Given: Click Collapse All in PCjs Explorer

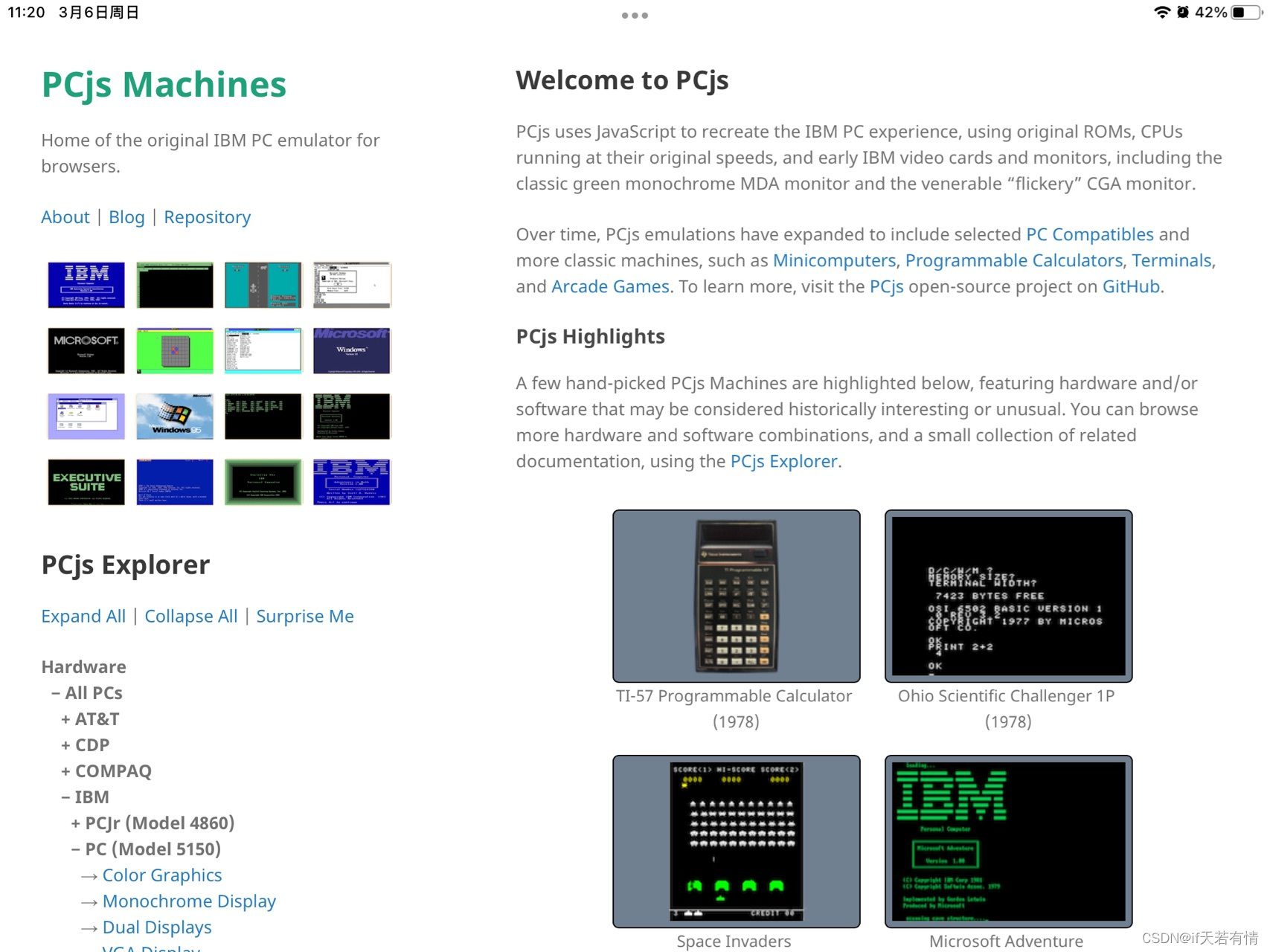Looking at the screenshot, I should tap(190, 616).
